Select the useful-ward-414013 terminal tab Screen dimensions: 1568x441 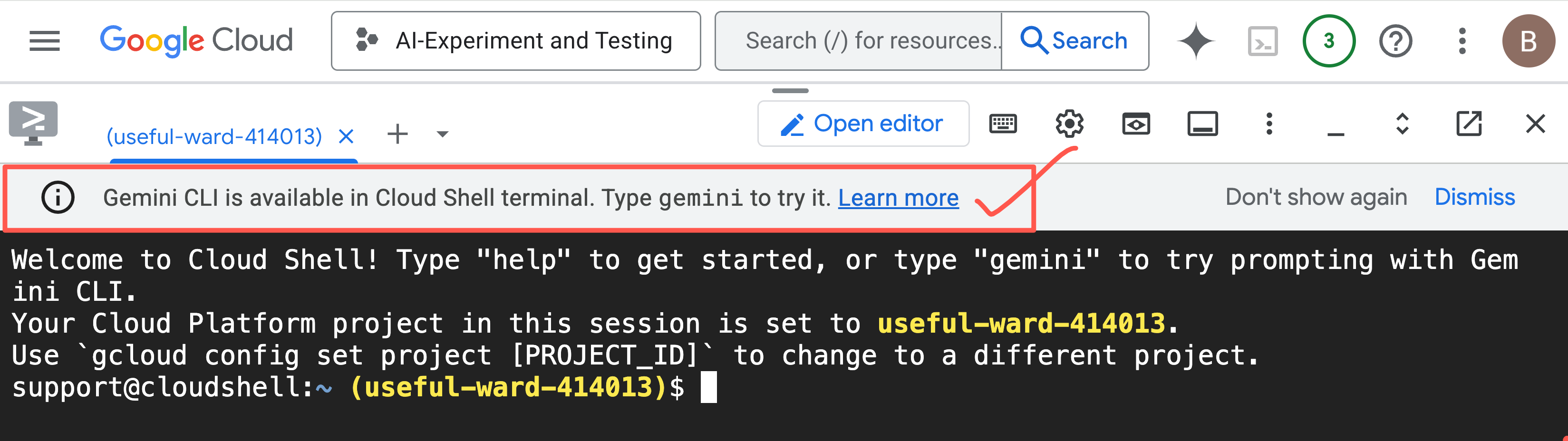point(214,136)
